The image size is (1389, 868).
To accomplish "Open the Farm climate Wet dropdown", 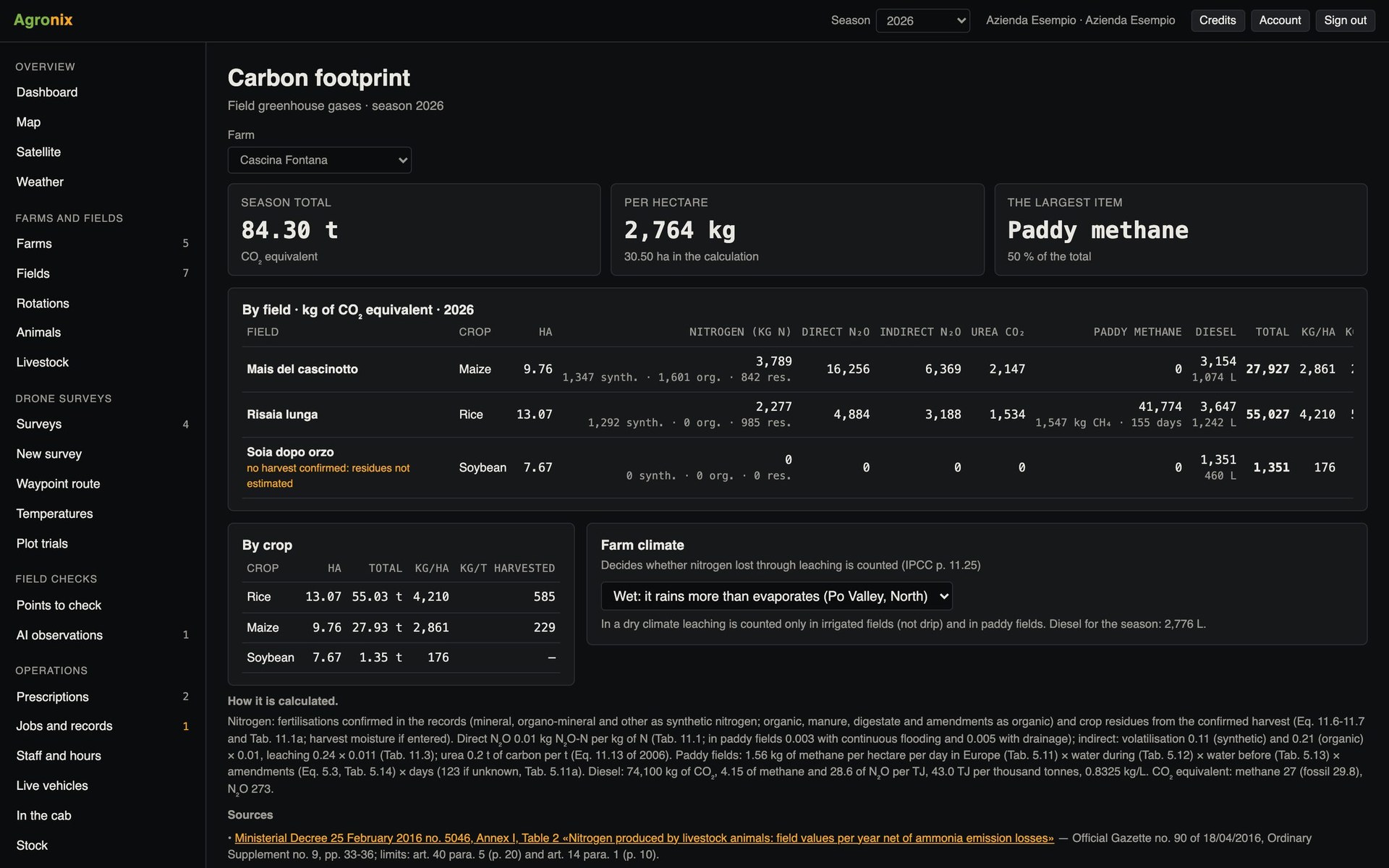I will click(776, 596).
